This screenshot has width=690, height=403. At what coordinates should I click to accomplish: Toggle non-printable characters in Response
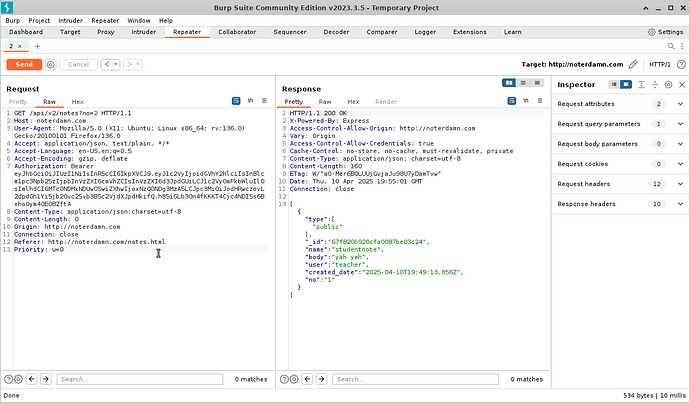[526, 101]
